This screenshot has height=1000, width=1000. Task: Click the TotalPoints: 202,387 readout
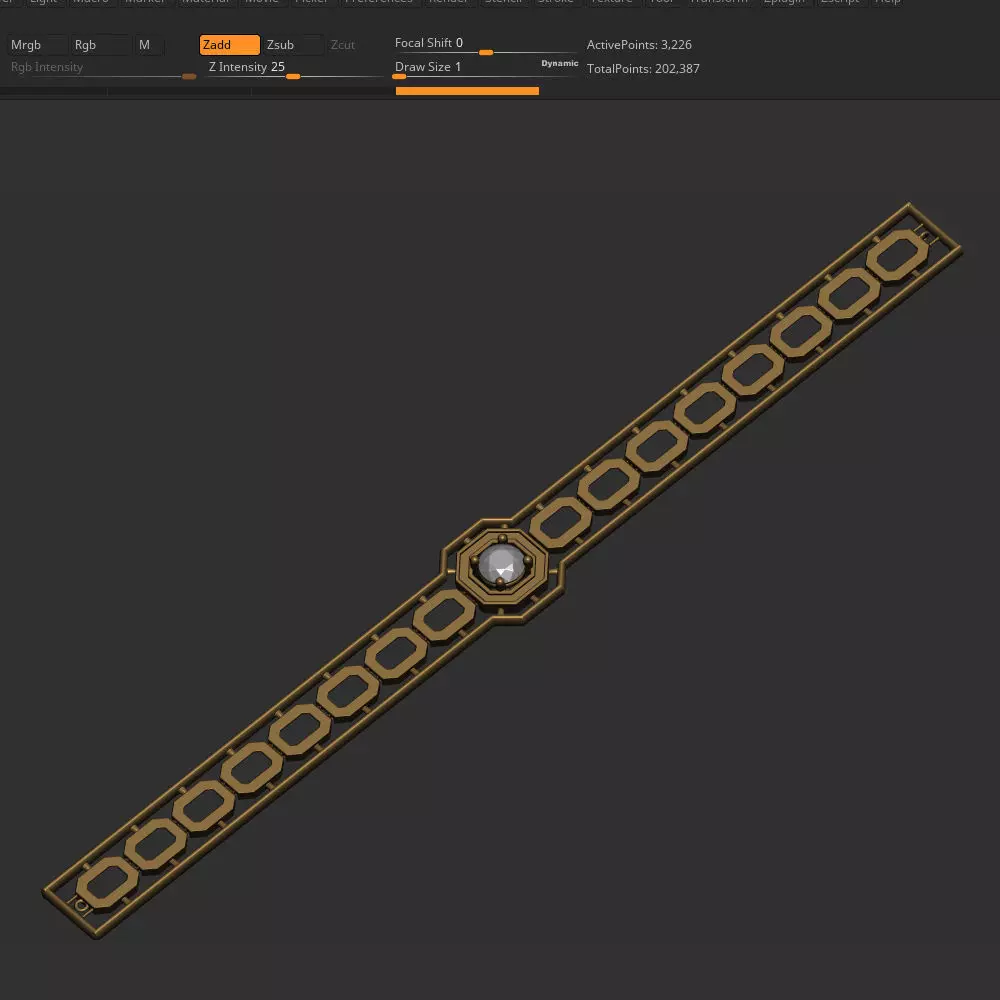643,69
